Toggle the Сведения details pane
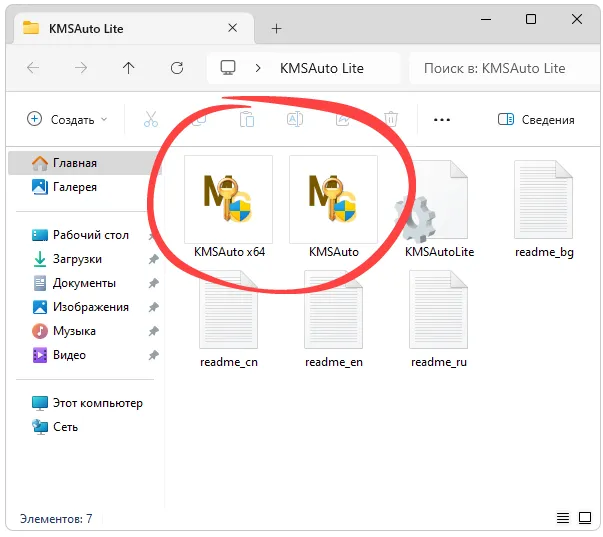 pyautogui.click(x=536, y=120)
